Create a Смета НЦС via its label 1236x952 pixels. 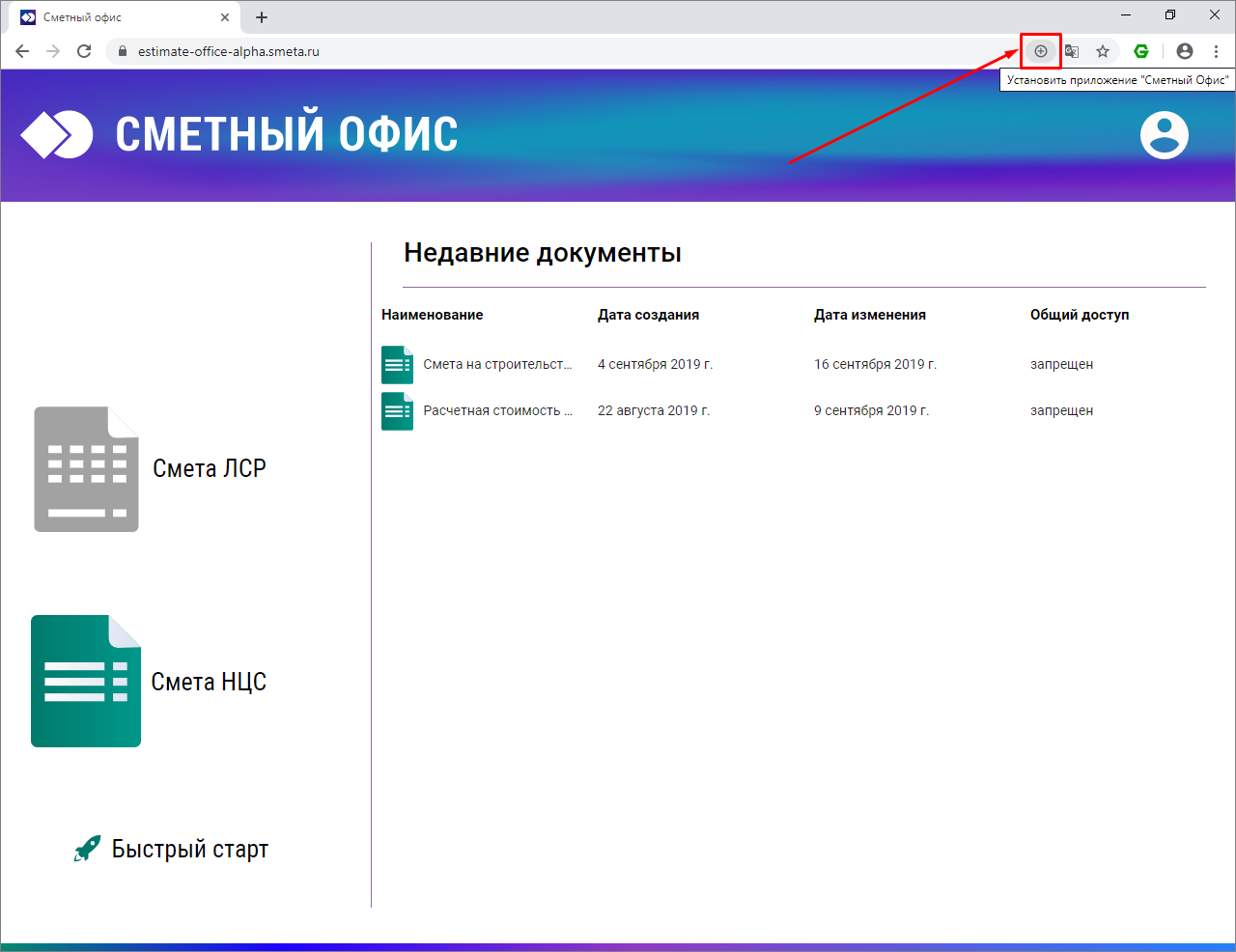point(209,682)
